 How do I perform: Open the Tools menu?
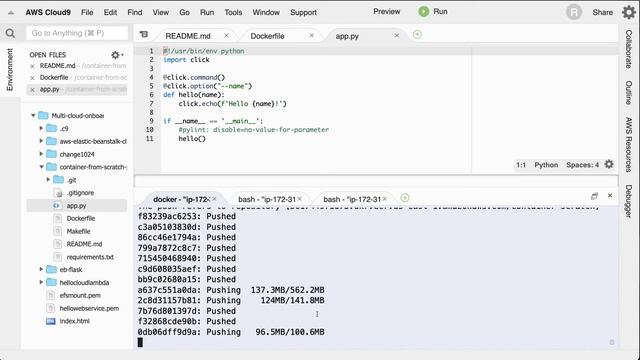pos(233,12)
